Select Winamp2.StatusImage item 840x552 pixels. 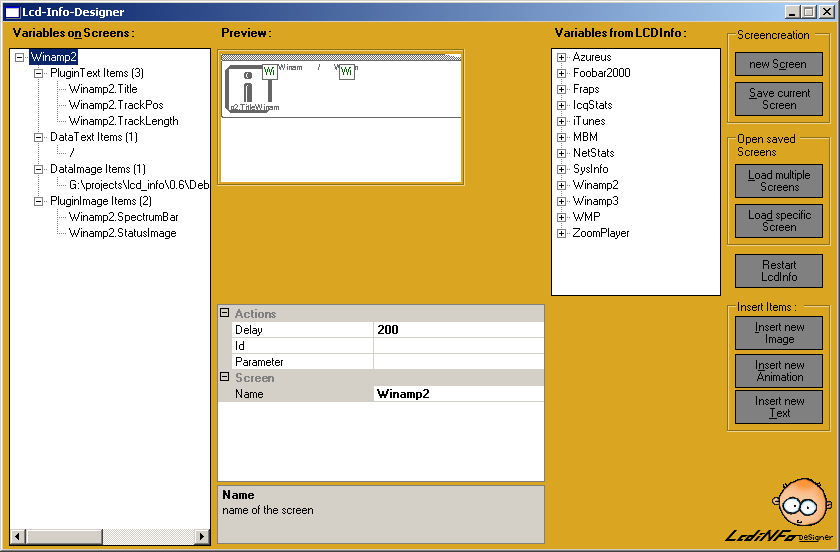tap(123, 233)
